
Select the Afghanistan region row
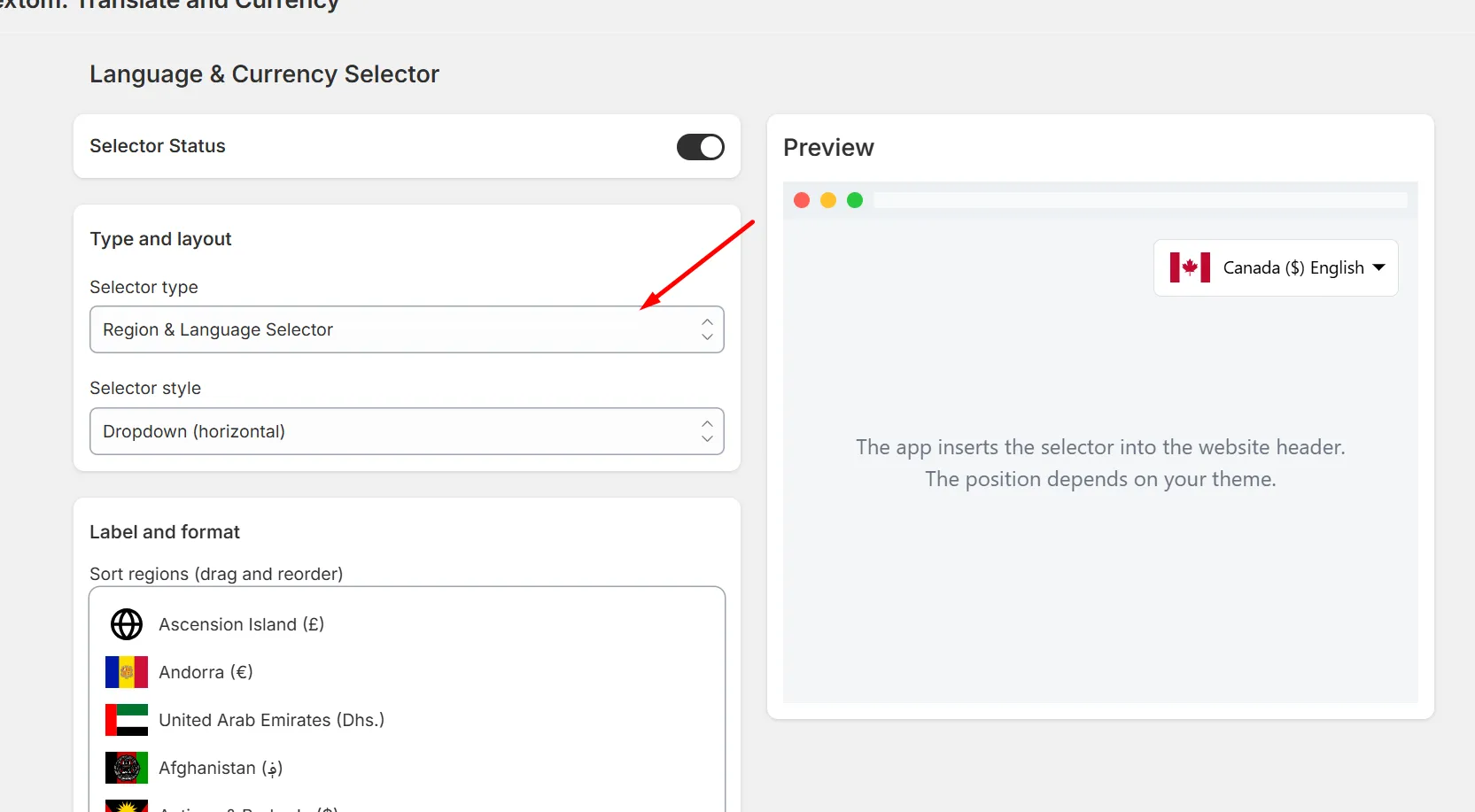pos(407,768)
